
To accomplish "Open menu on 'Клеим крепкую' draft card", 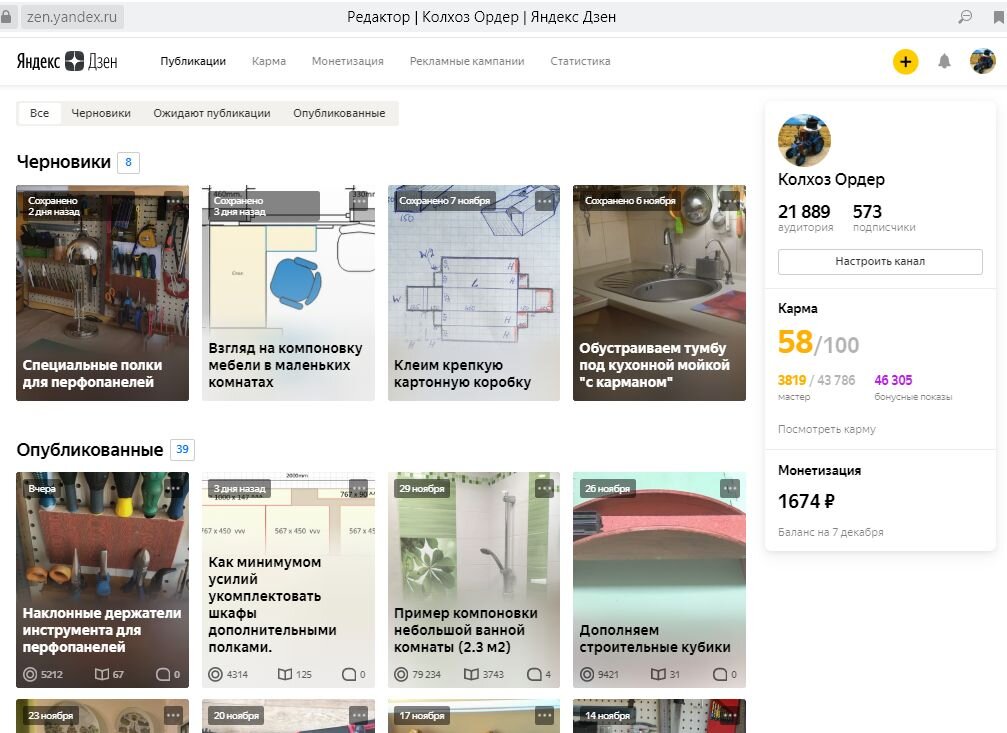I will 545,201.
